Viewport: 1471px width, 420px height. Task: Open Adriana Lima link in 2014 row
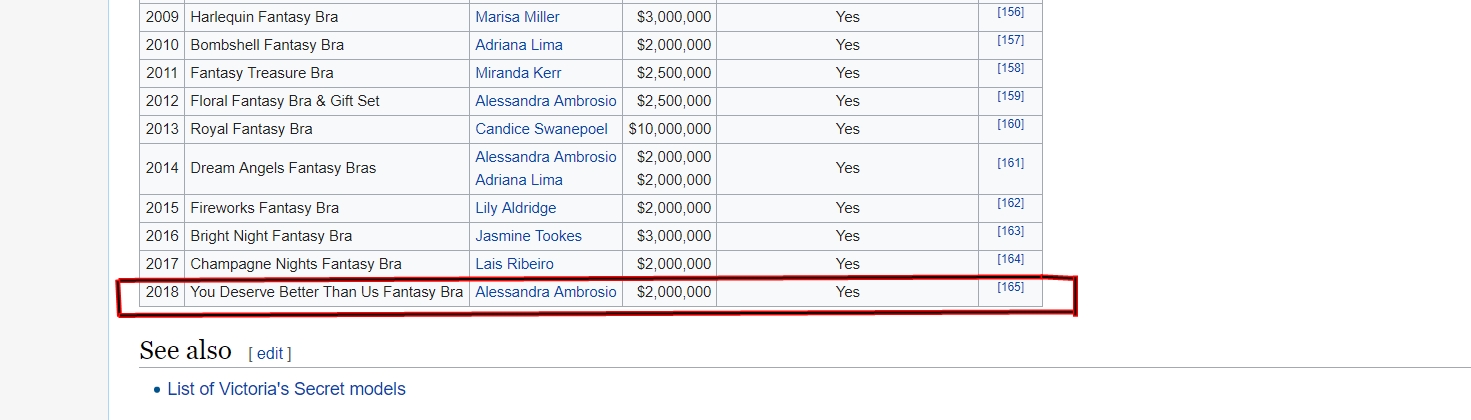pos(519,180)
